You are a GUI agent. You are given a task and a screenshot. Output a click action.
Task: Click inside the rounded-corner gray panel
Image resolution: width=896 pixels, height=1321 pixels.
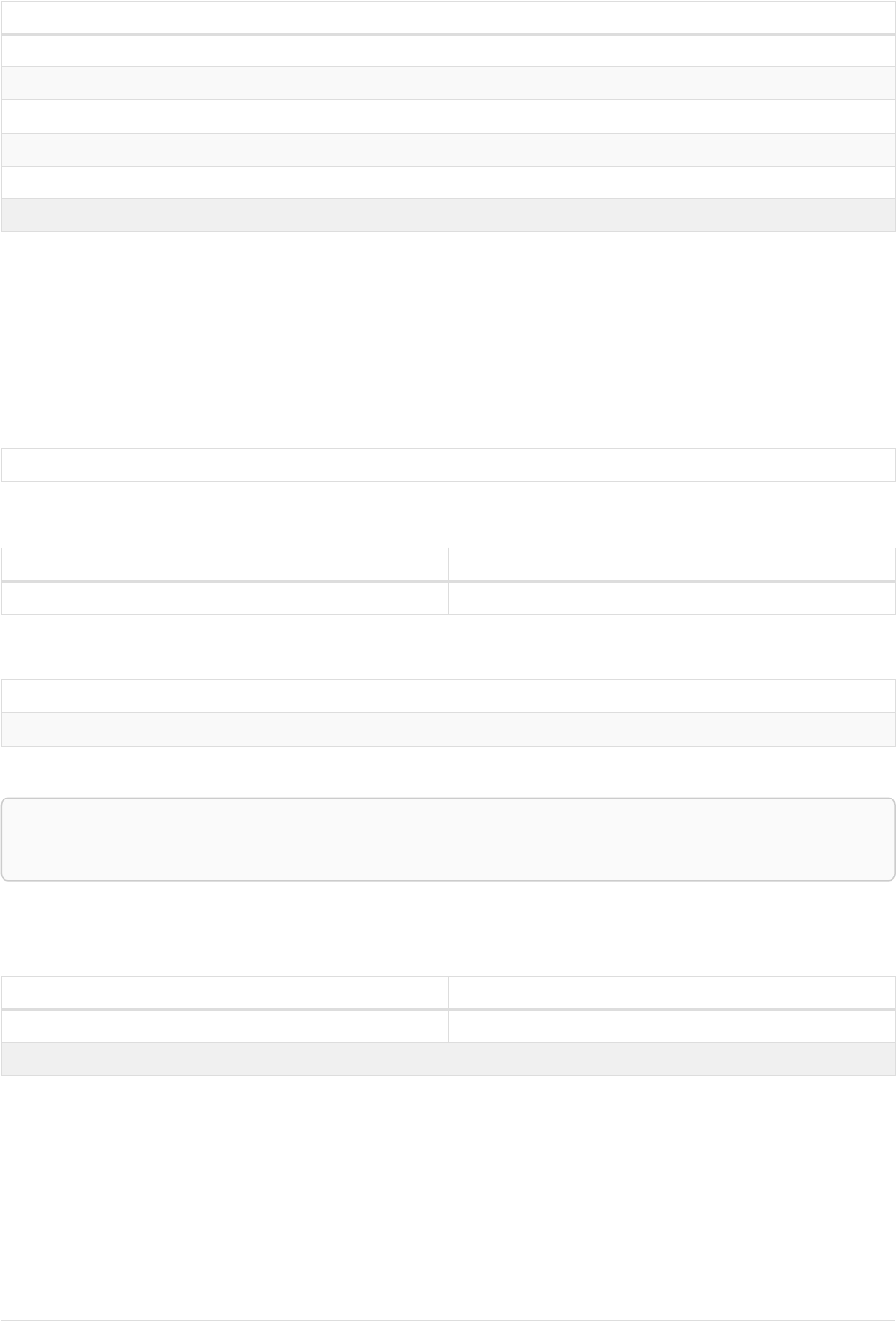(x=448, y=839)
